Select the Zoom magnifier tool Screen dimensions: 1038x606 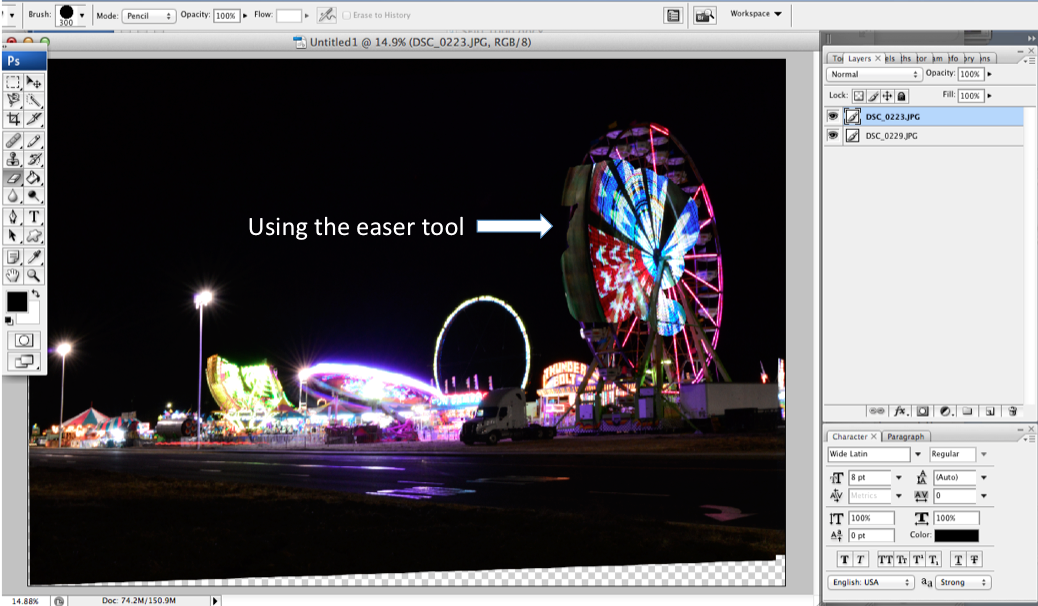tap(34, 274)
